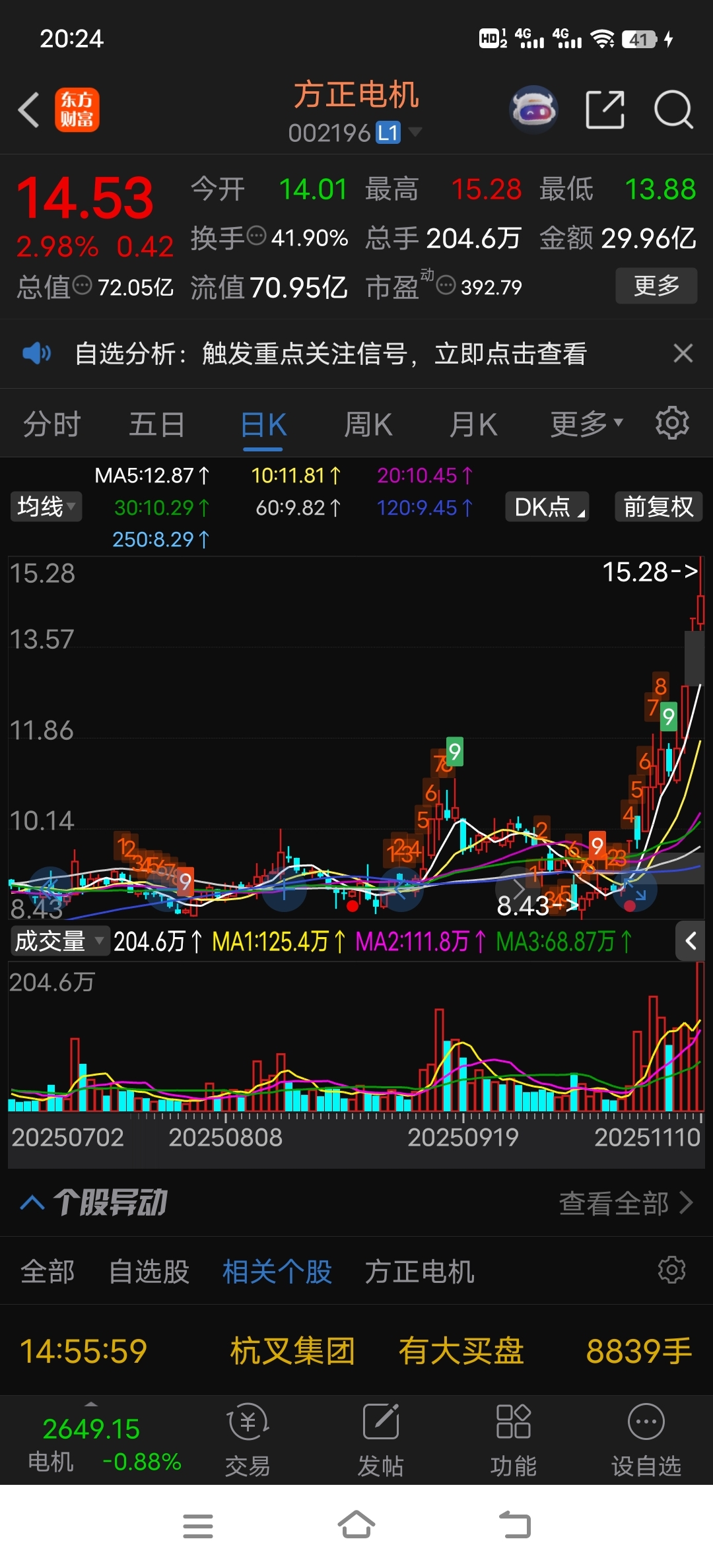
Task: Tap the 8839手 volume value
Action: (639, 1350)
